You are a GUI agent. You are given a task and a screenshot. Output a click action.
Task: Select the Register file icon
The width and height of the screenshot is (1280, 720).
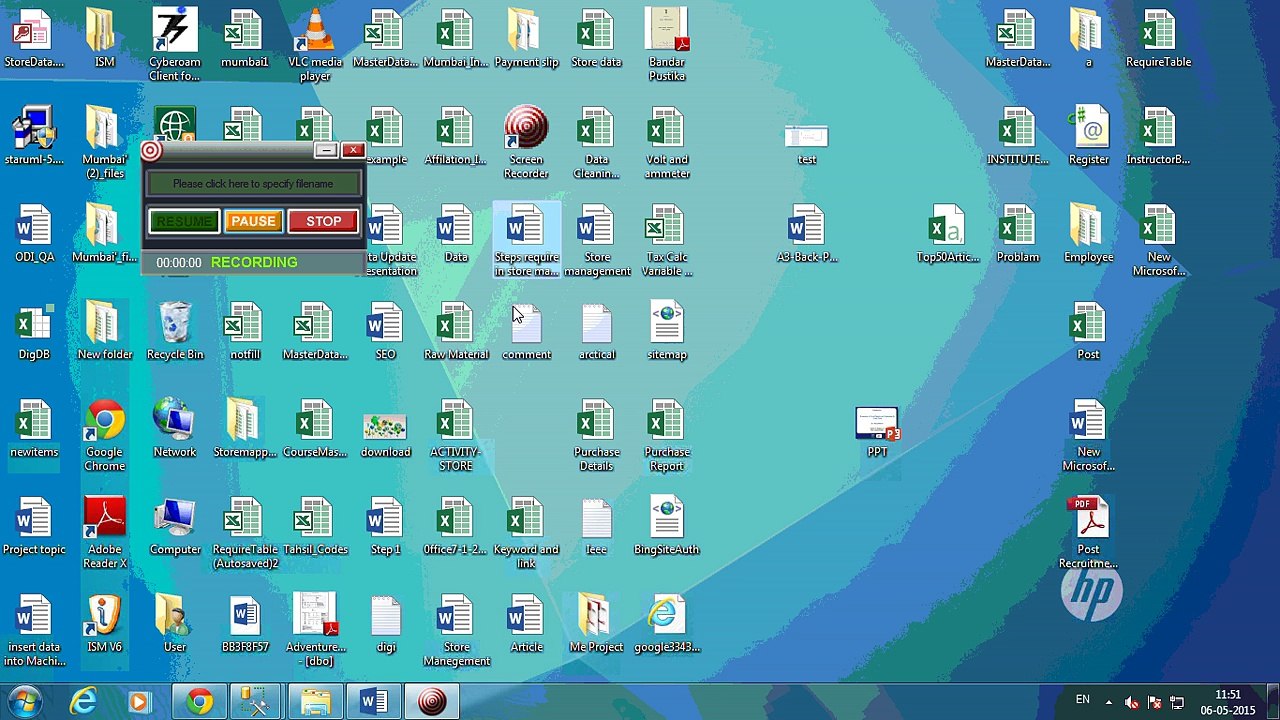click(1088, 136)
